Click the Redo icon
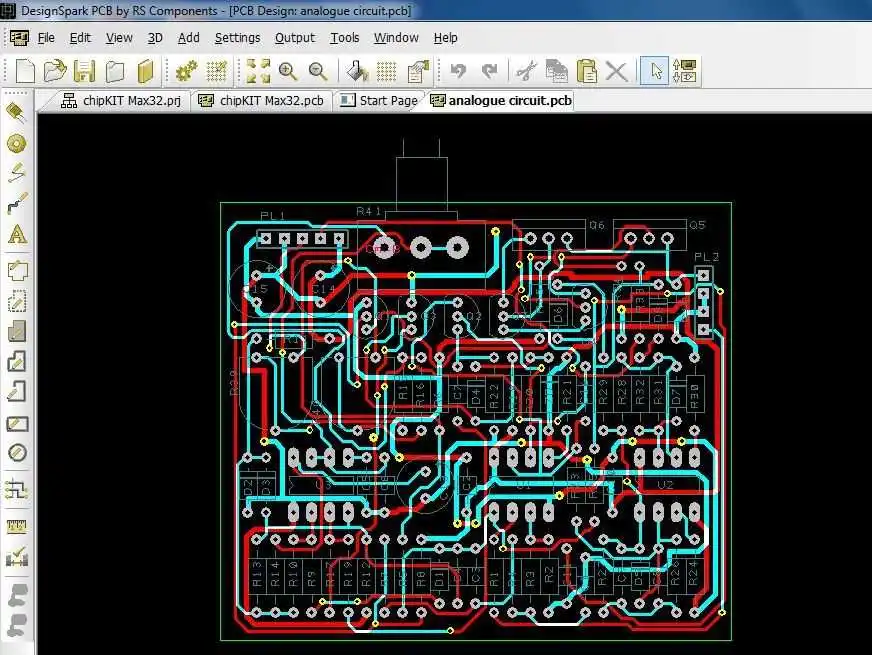The image size is (872, 655). click(487, 70)
